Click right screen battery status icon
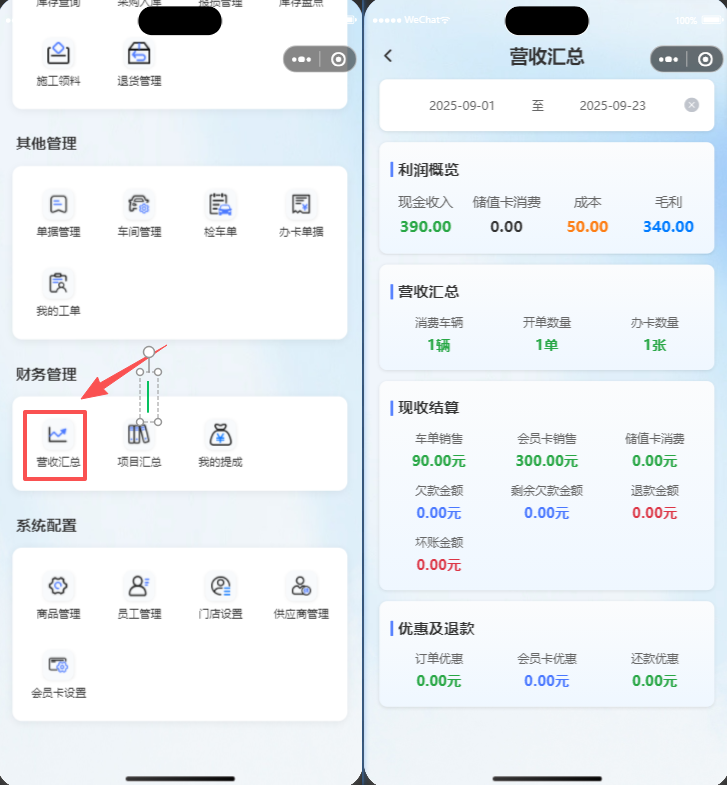The width and height of the screenshot is (727, 785). tap(711, 20)
